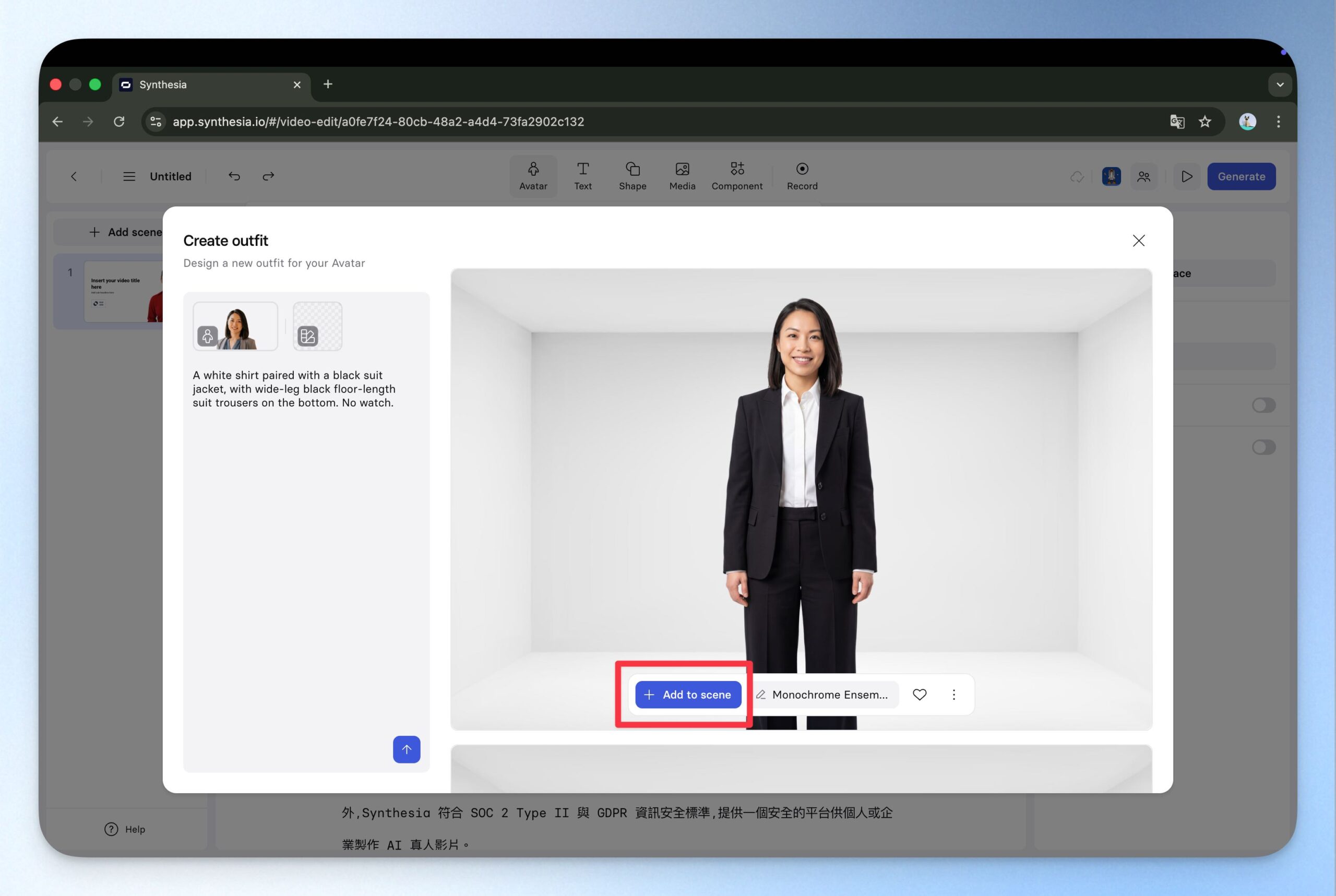This screenshot has height=896, width=1336.
Task: Expand Chrome tab search chevron
Action: pos(1280,85)
